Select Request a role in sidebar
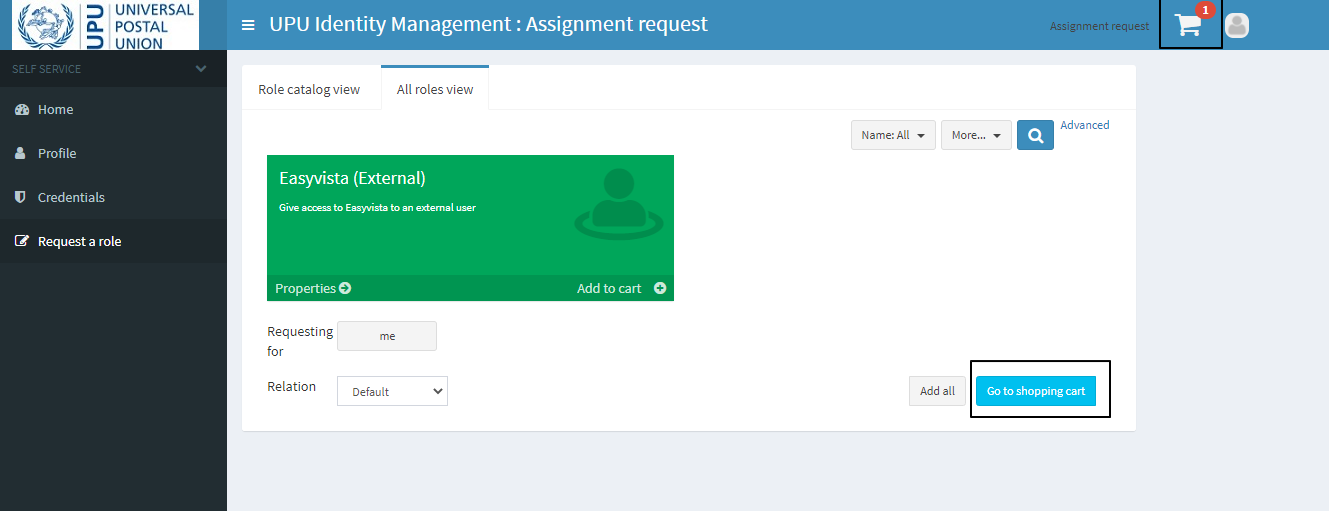Image resolution: width=1329 pixels, height=511 pixels. click(x=113, y=241)
